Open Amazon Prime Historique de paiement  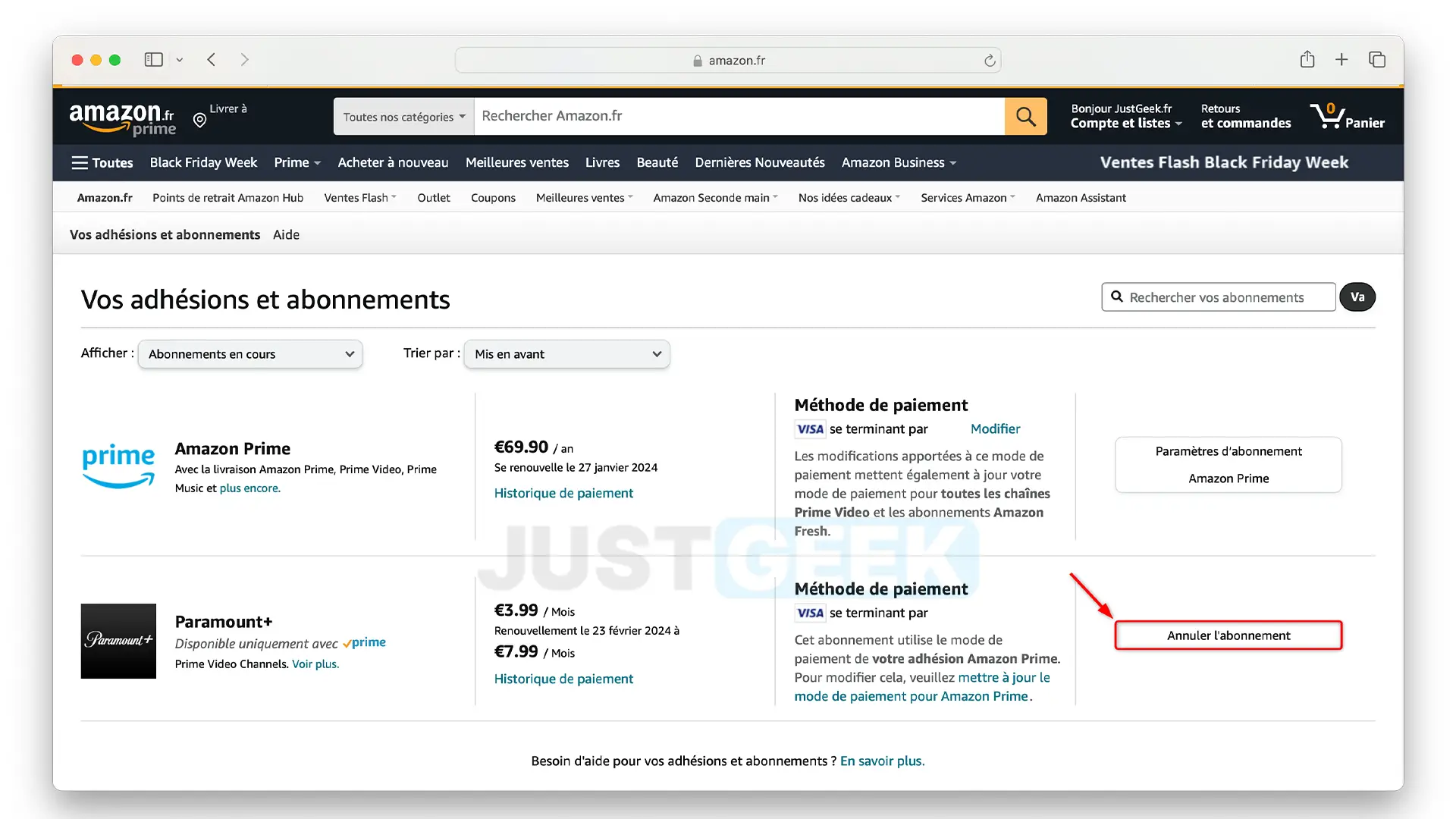pyautogui.click(x=563, y=494)
